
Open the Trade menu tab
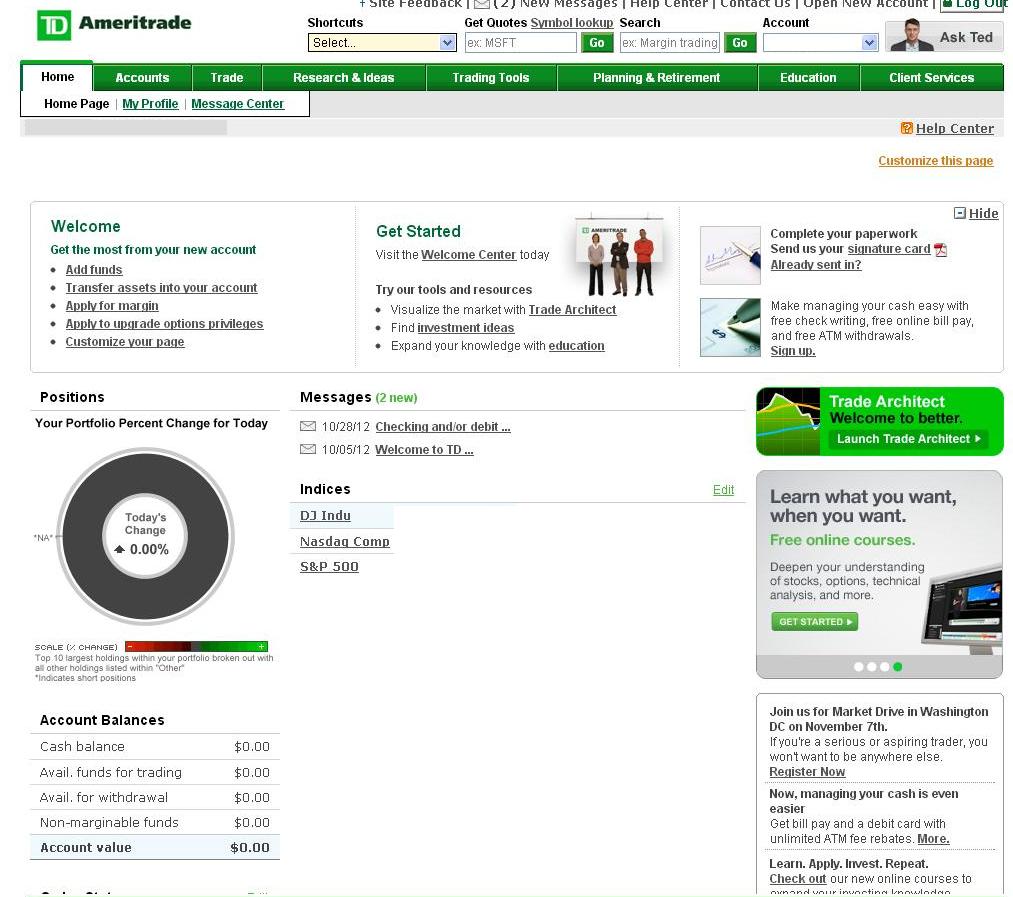(227, 78)
